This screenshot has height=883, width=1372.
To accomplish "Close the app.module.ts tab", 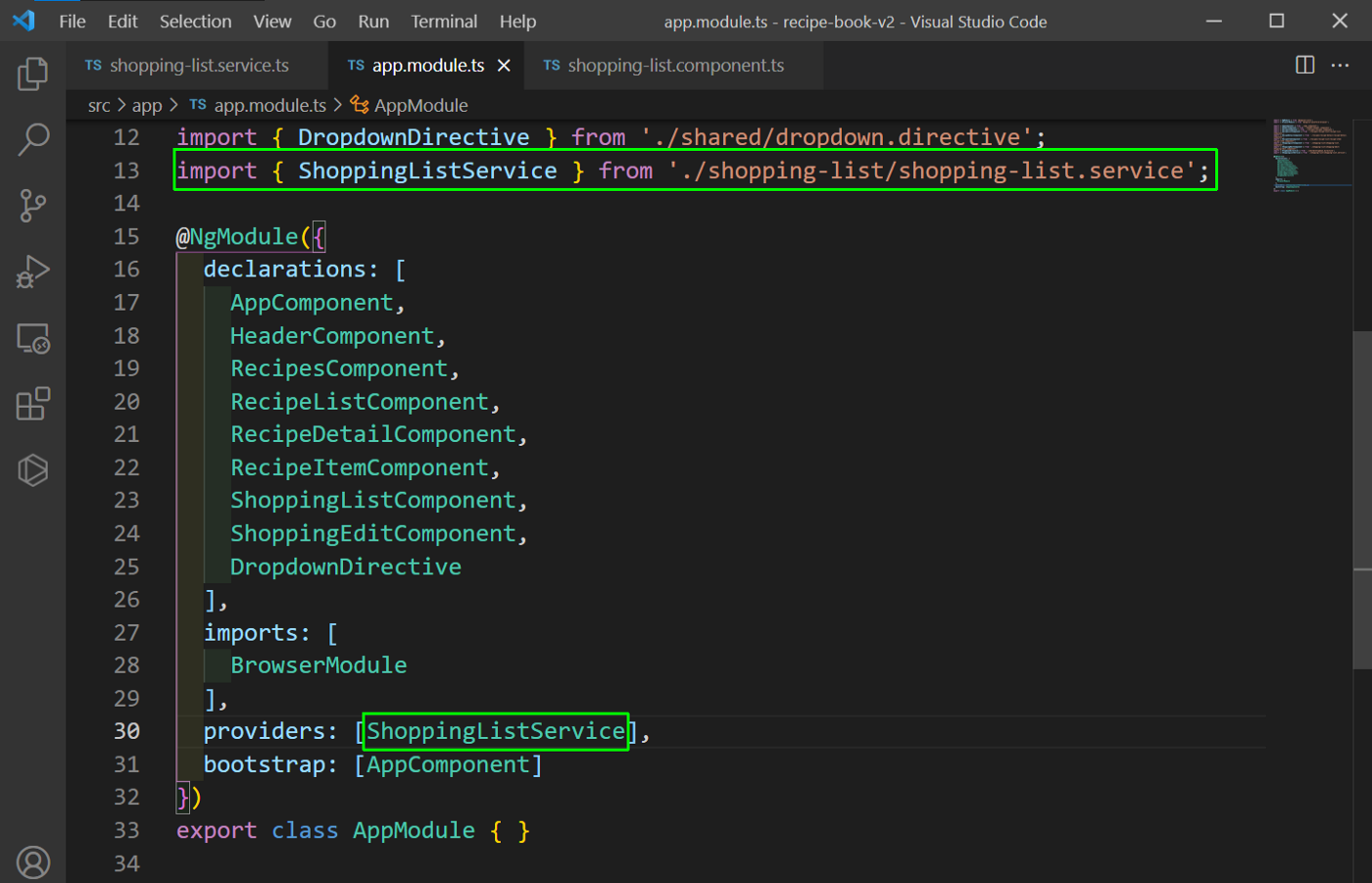I will coord(504,66).
